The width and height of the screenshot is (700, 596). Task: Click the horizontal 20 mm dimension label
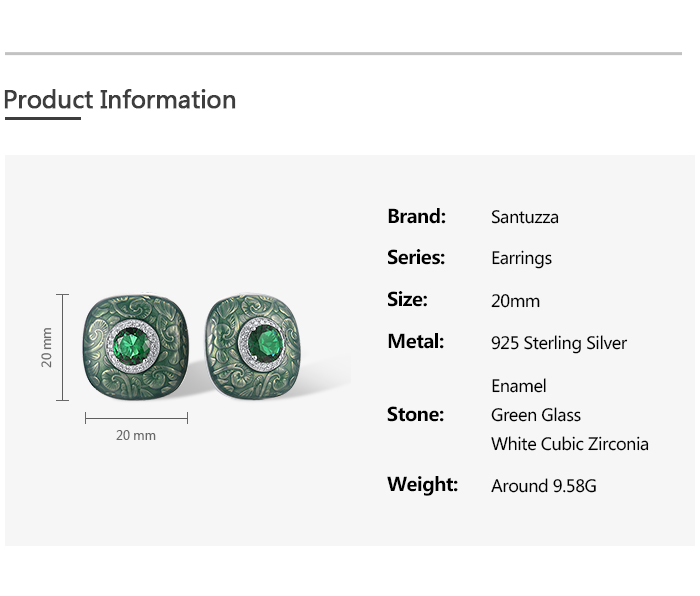(x=136, y=435)
